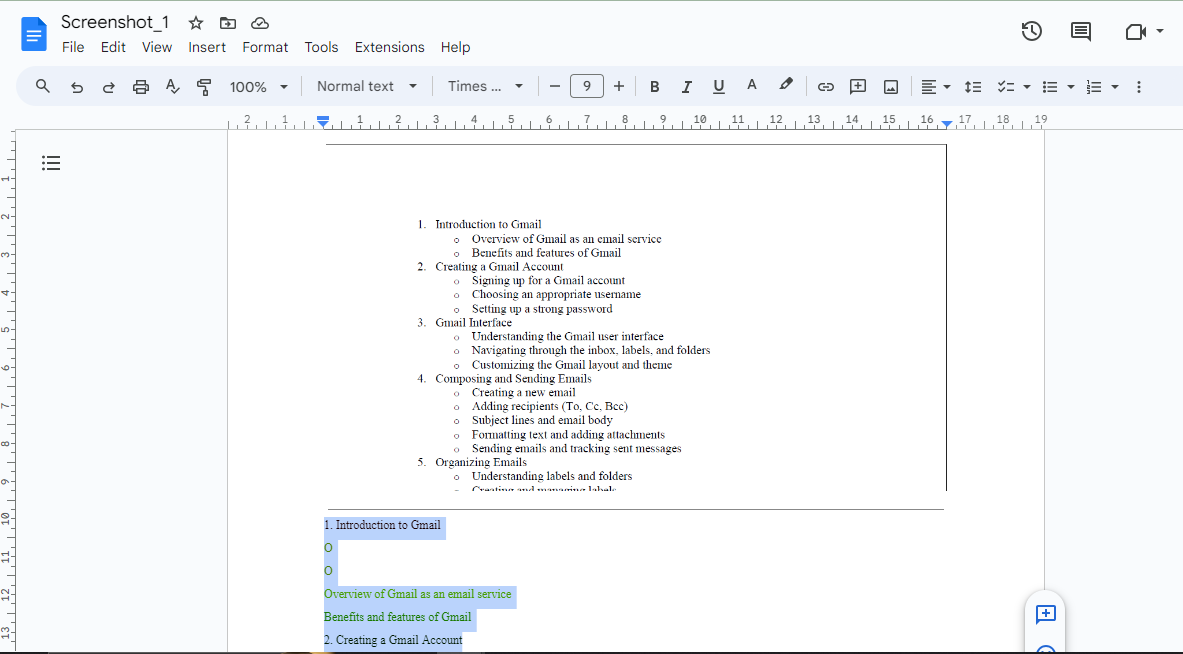Open the File menu
Viewport: 1183px width, 654px height.
click(72, 47)
